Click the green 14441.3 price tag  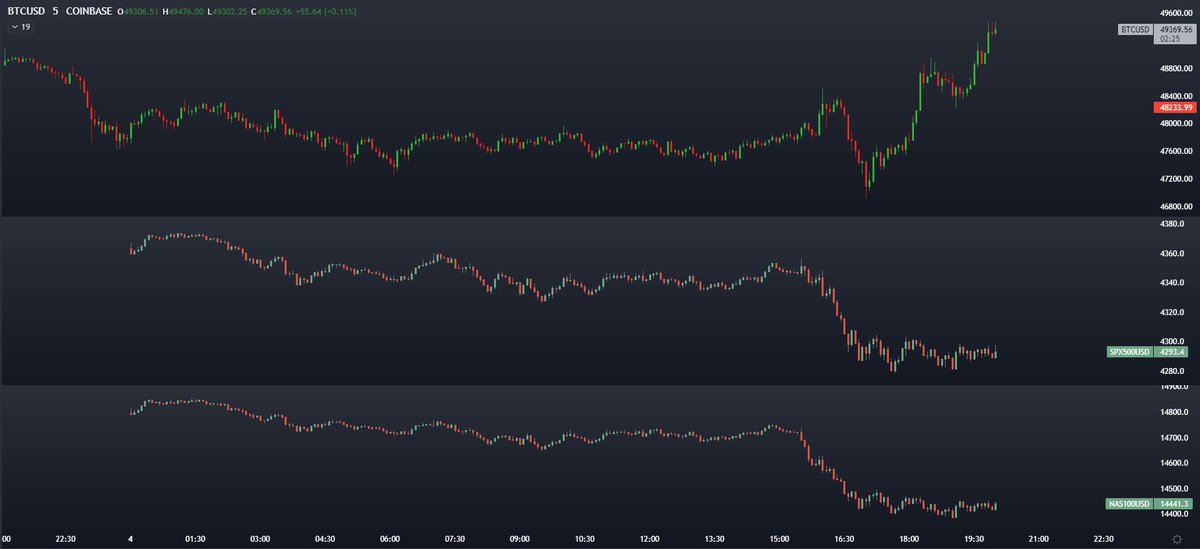point(1173,505)
